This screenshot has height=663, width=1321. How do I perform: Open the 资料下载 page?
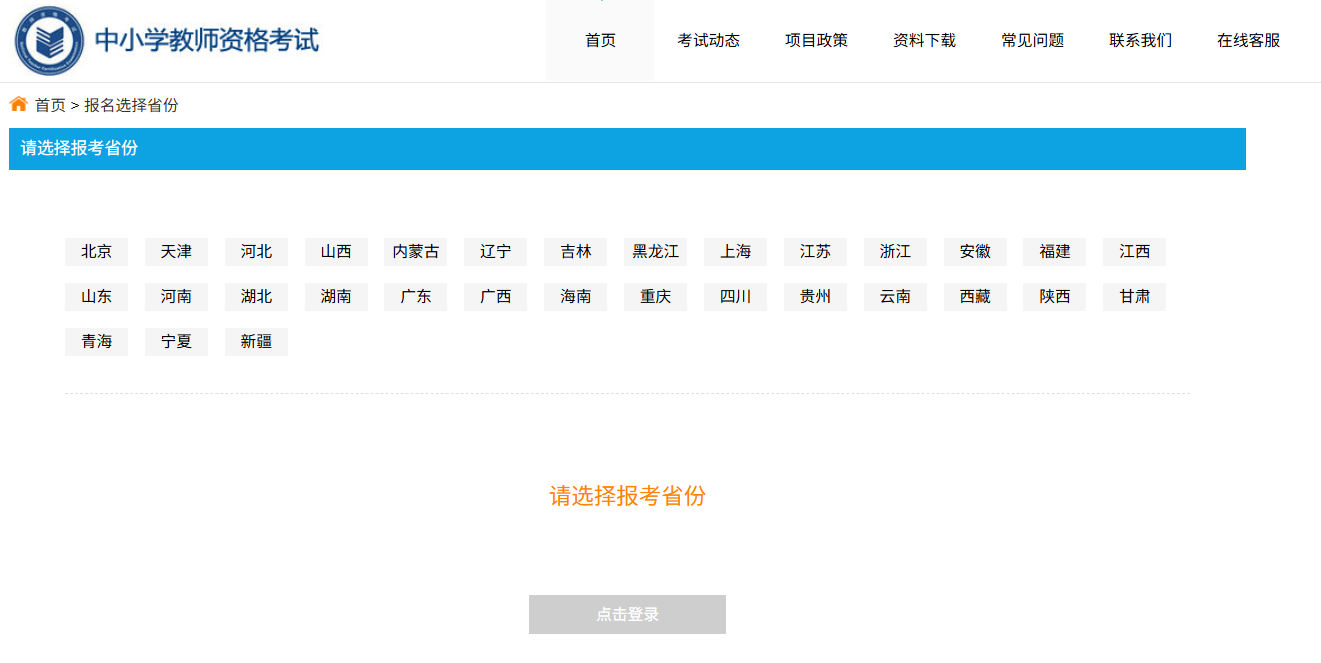click(x=924, y=41)
